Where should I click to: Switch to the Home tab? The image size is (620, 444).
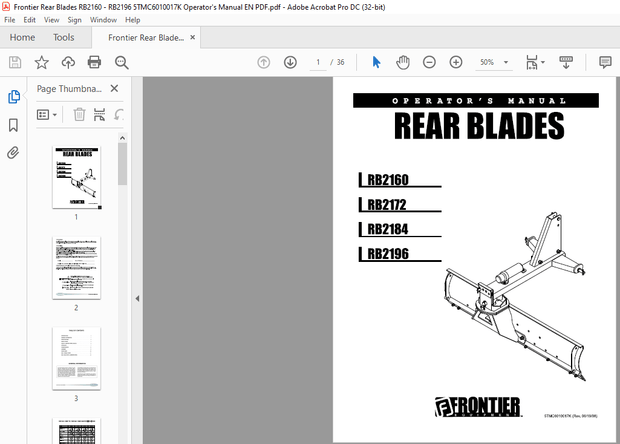22,37
